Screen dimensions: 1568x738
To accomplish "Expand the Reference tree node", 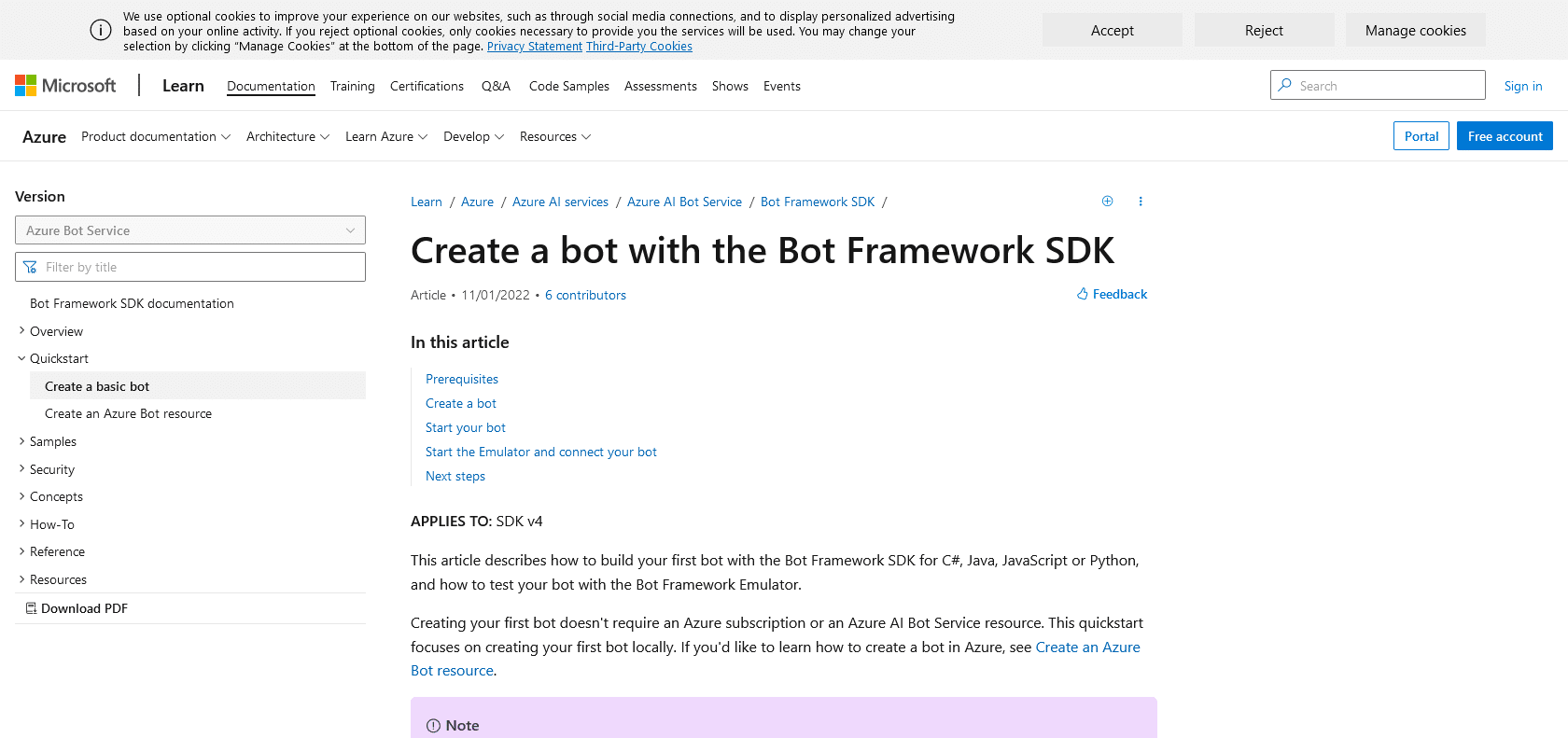I will [x=21, y=551].
